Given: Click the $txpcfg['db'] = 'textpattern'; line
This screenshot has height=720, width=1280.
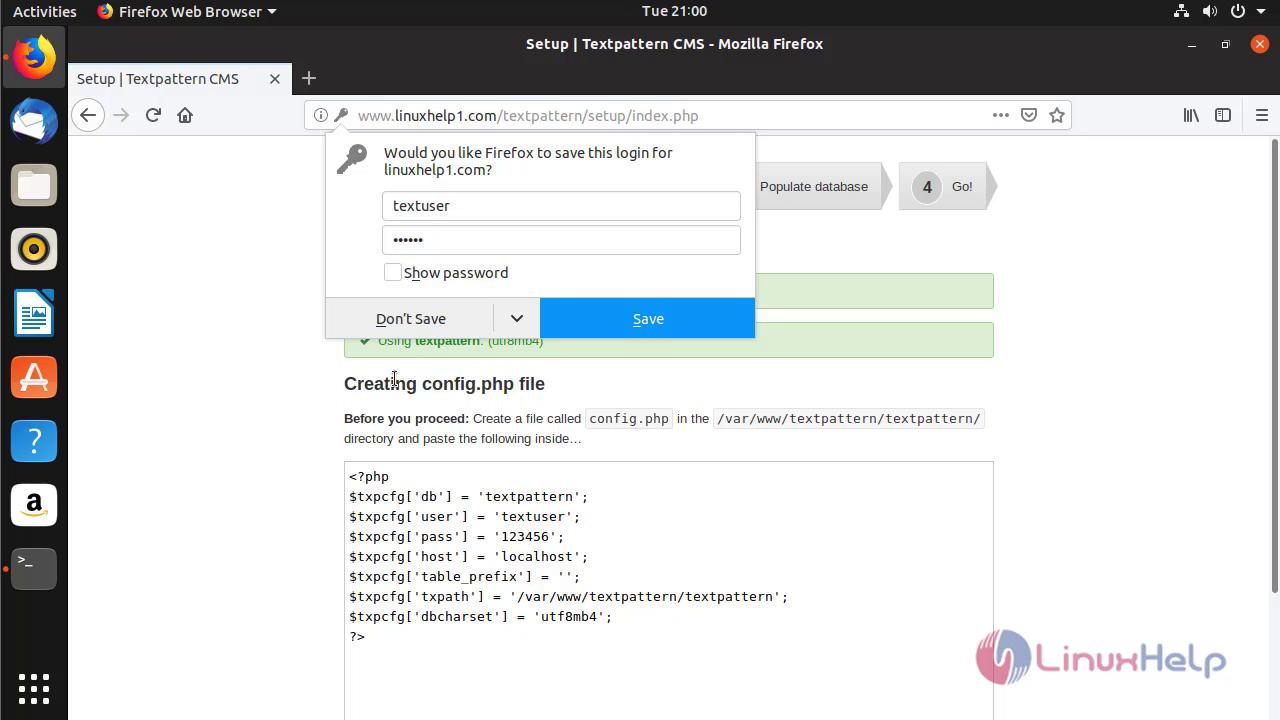Looking at the screenshot, I should 468,496.
